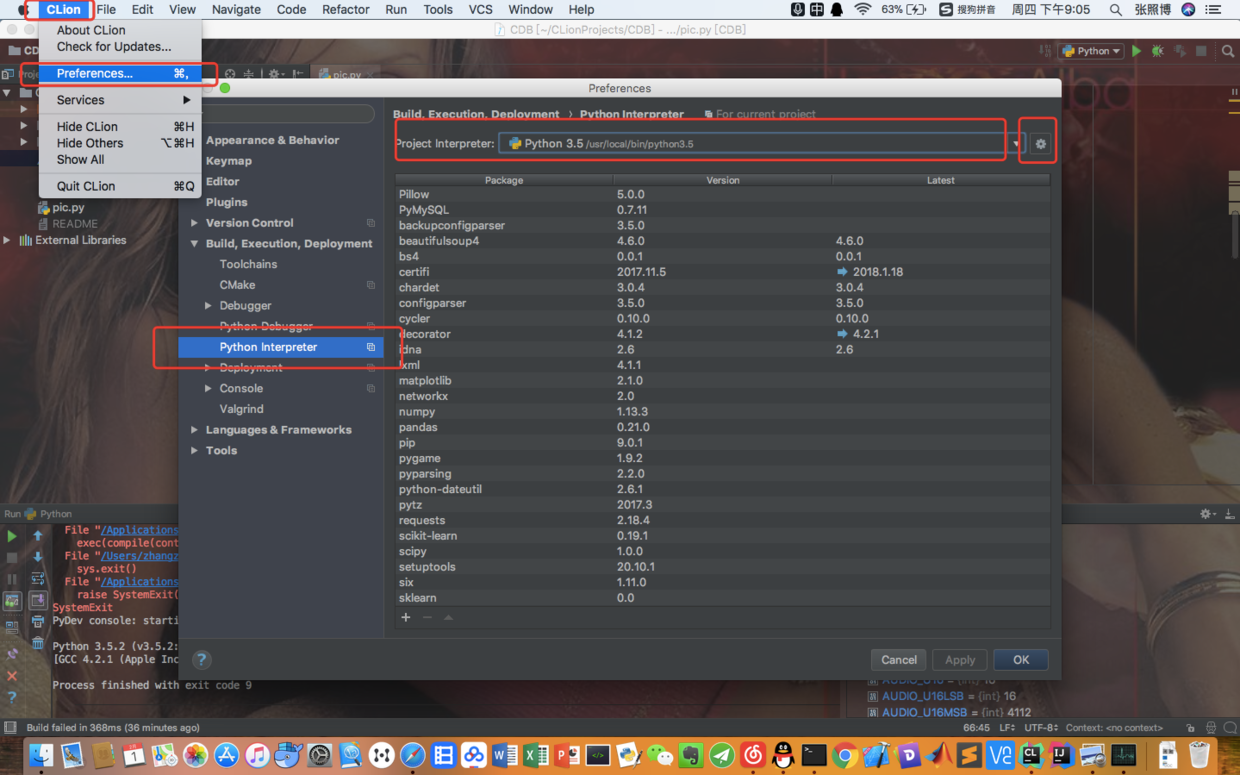
Task: Open the Preferences help question mark
Action: (x=201, y=659)
